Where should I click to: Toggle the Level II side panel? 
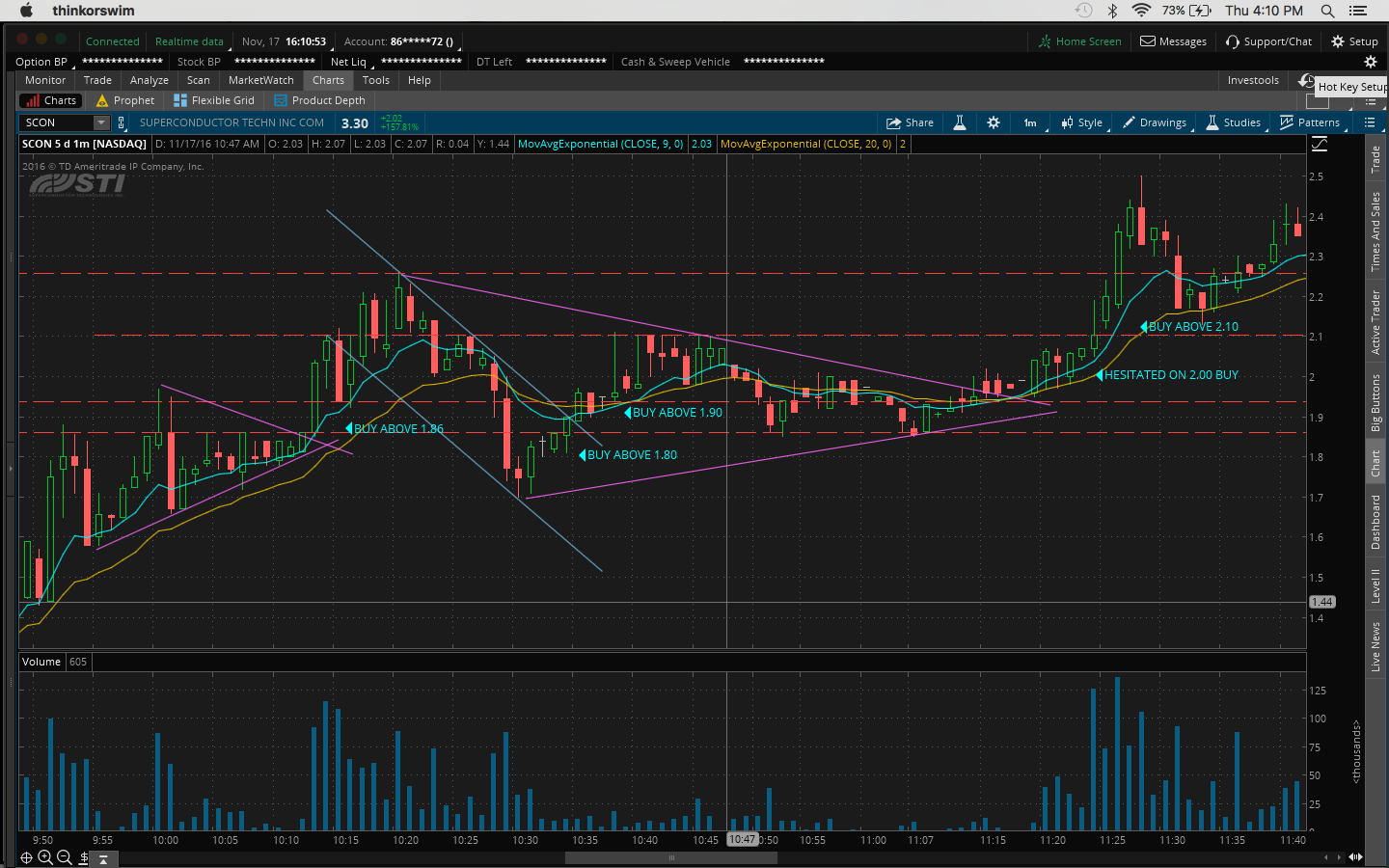(1375, 585)
